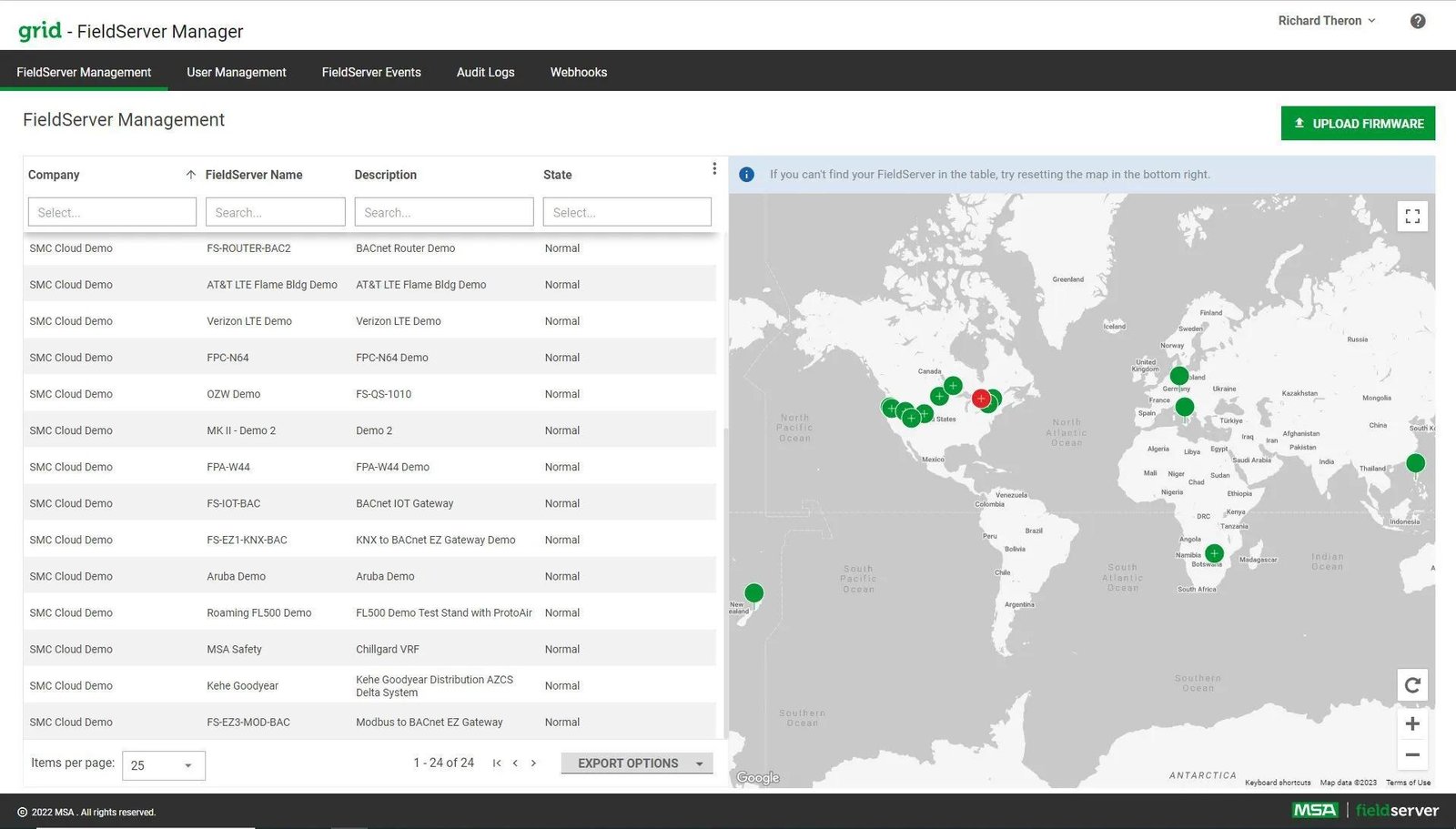1456x829 pixels.
Task: Sort by Company column arrow
Action: coord(190,175)
